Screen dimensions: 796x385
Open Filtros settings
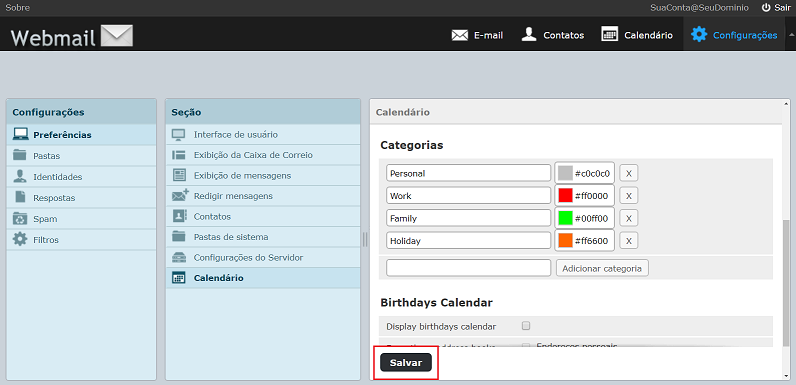click(81, 240)
